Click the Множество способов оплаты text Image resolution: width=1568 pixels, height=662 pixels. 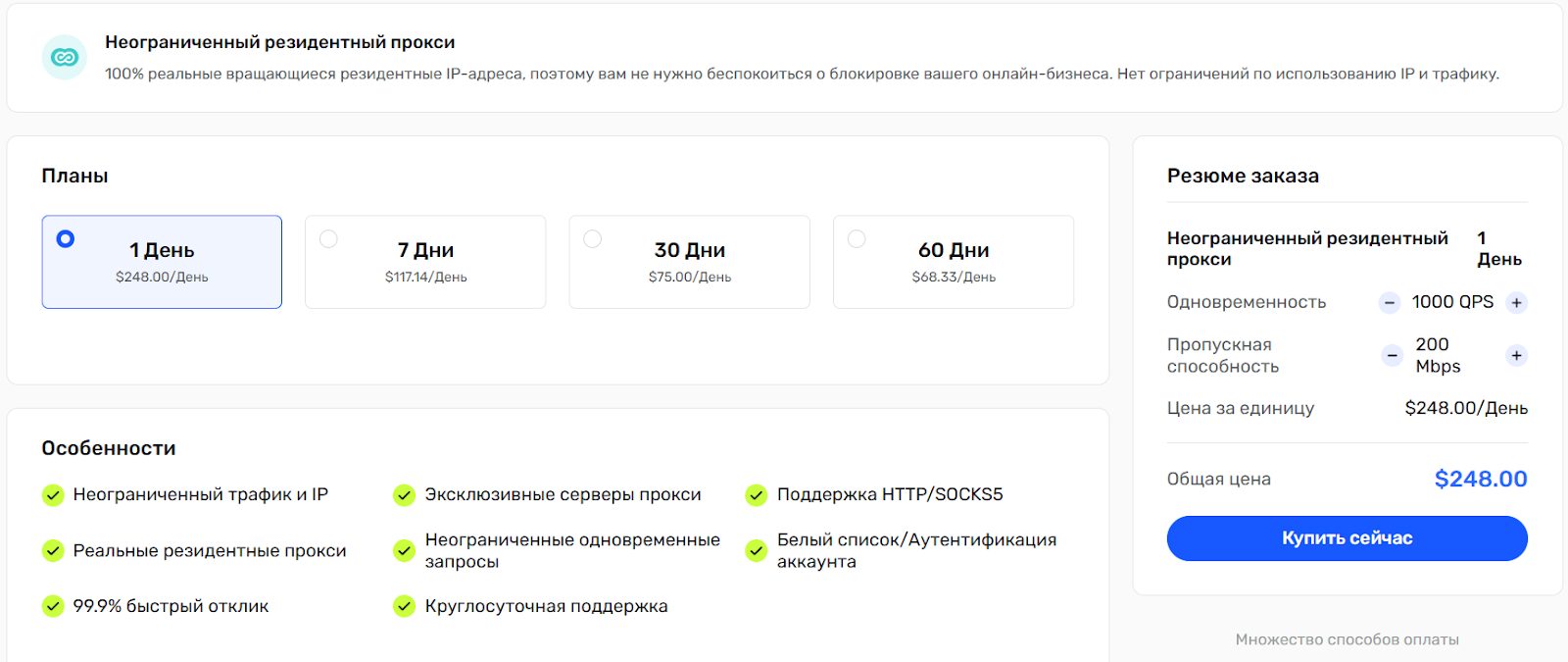[1347, 639]
